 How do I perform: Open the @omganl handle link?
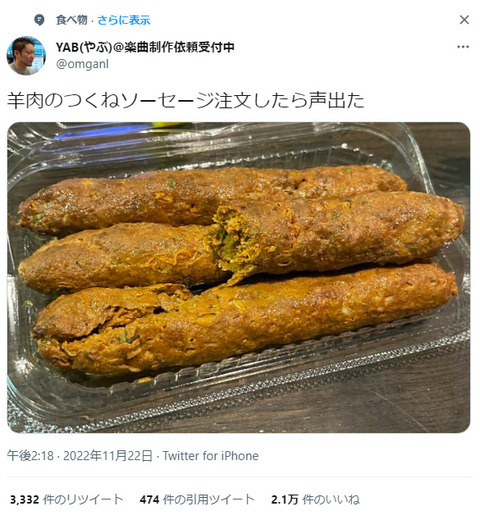82,64
